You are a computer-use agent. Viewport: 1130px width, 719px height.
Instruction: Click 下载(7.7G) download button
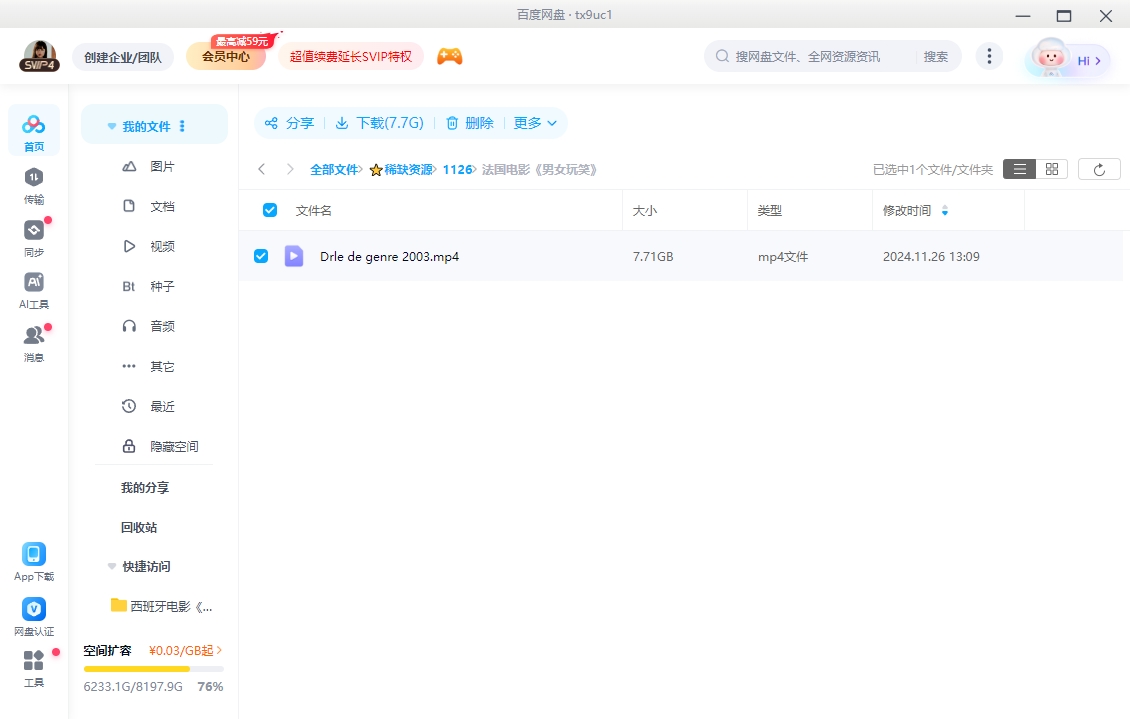coord(379,123)
